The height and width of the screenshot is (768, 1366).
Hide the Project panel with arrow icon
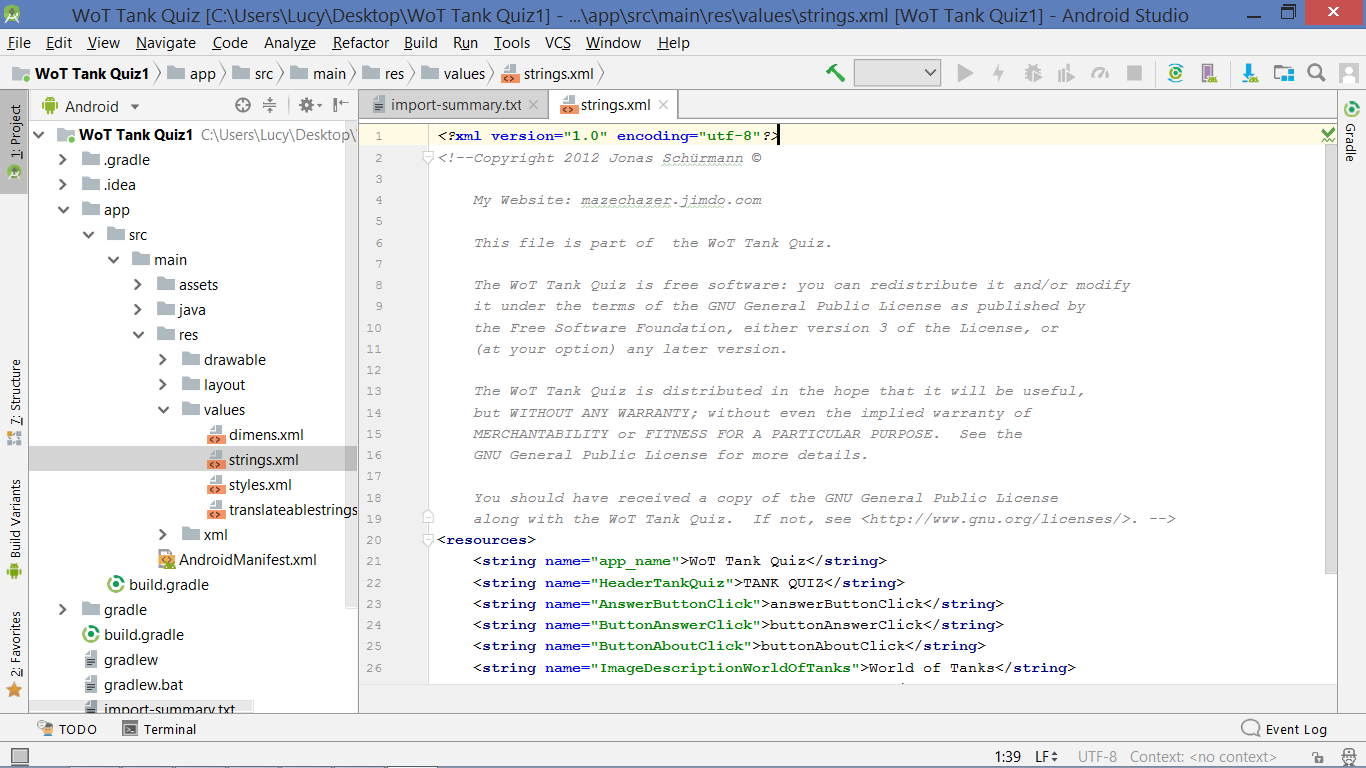point(341,105)
